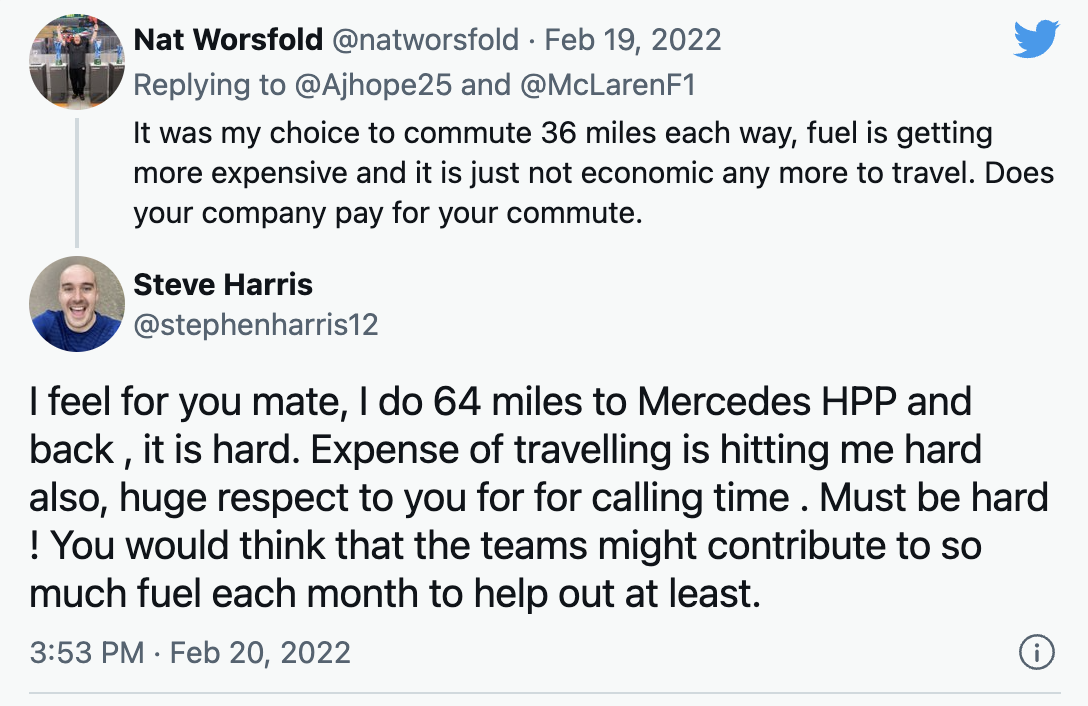Click the Twitter bird logo

1035,39
